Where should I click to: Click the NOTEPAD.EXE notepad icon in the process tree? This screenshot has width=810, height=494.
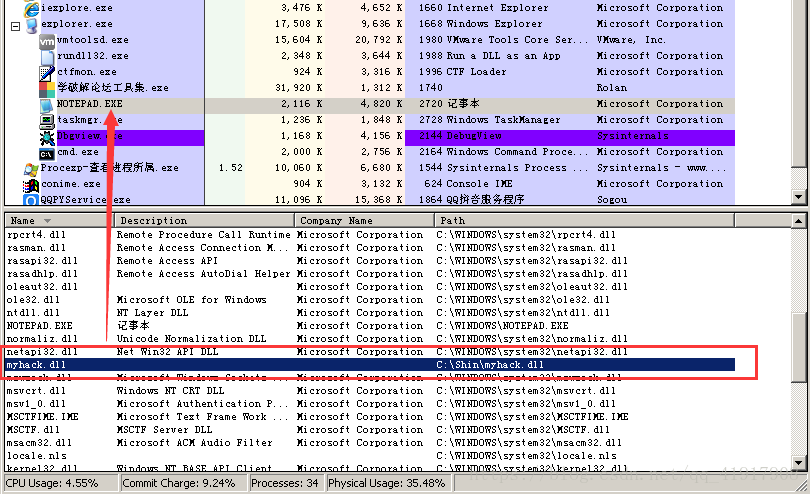click(47, 105)
